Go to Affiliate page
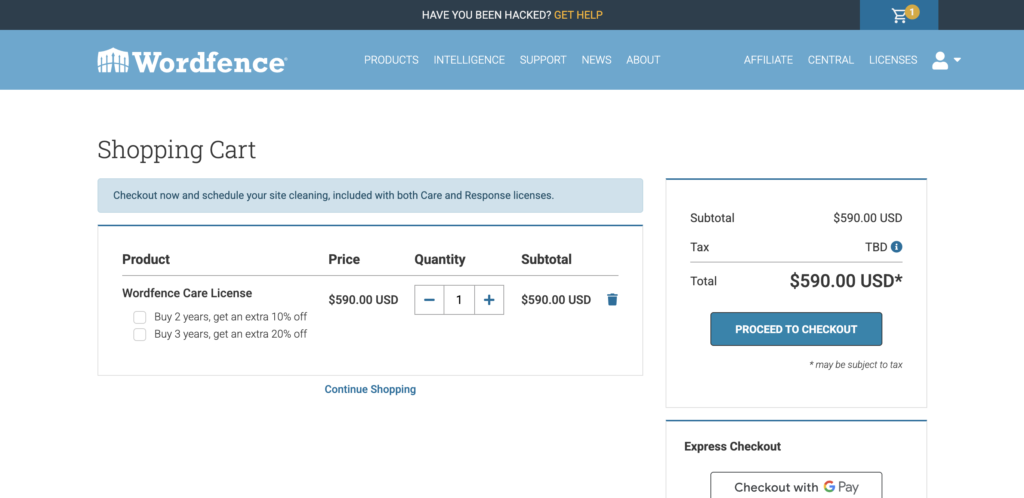1024x498 pixels. [x=768, y=60]
